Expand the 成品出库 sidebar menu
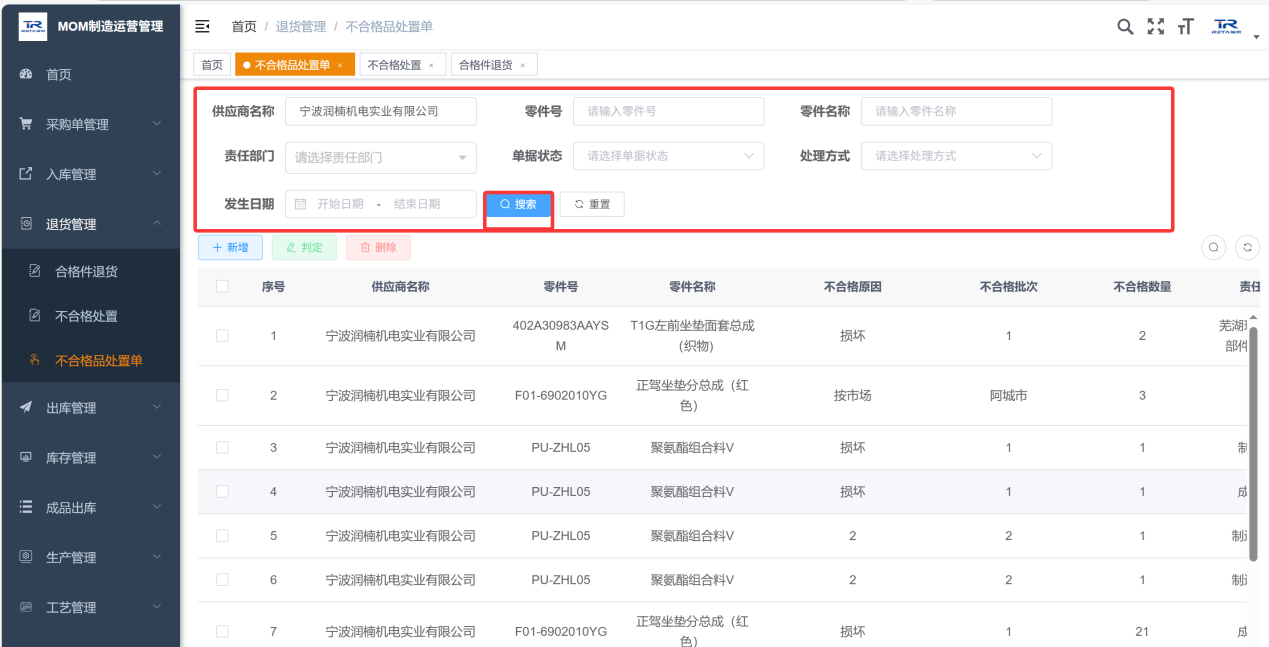Viewport: 1269px width, 647px height. pyautogui.click(x=90, y=508)
